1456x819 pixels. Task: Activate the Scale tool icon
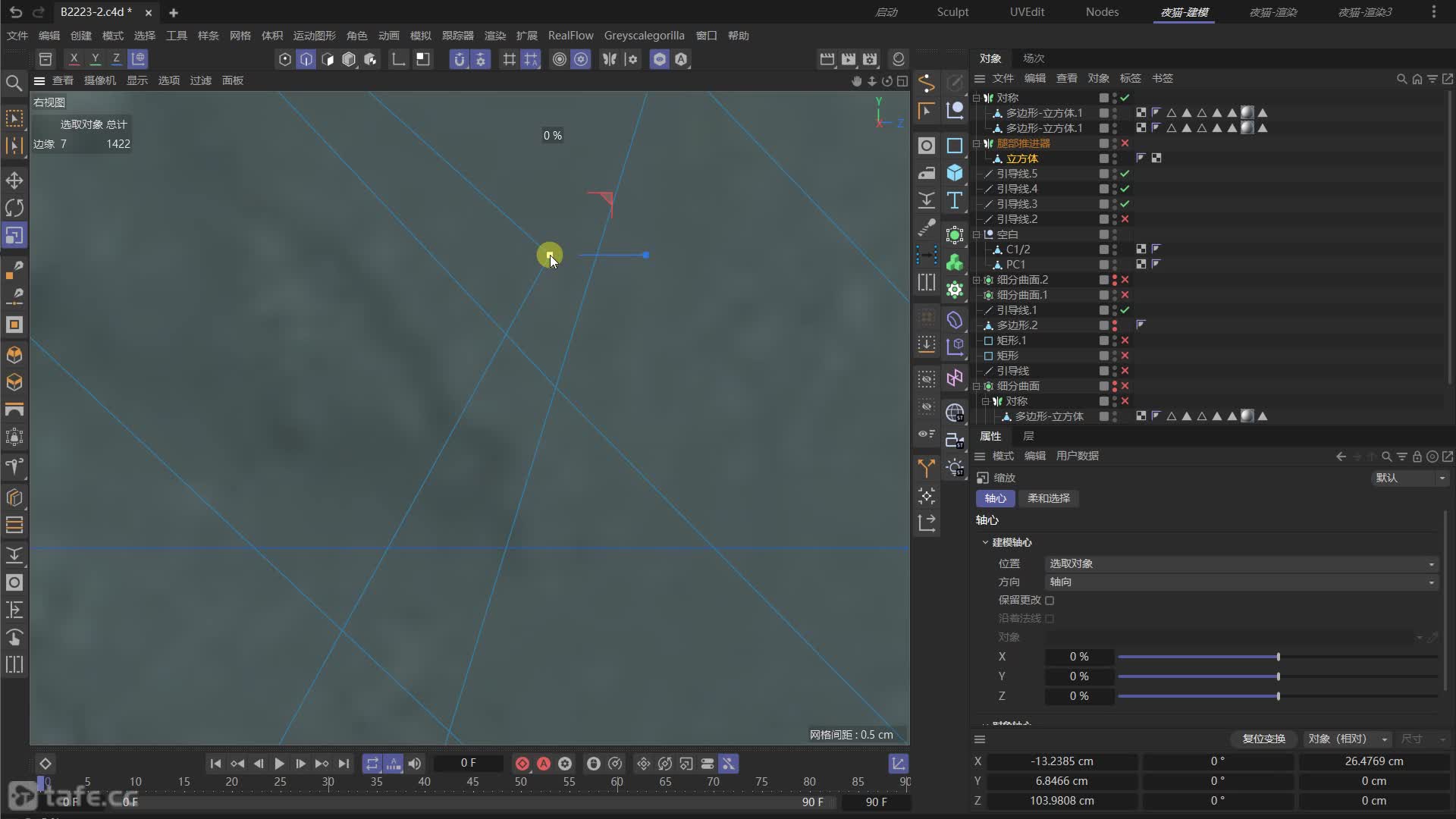click(x=14, y=236)
